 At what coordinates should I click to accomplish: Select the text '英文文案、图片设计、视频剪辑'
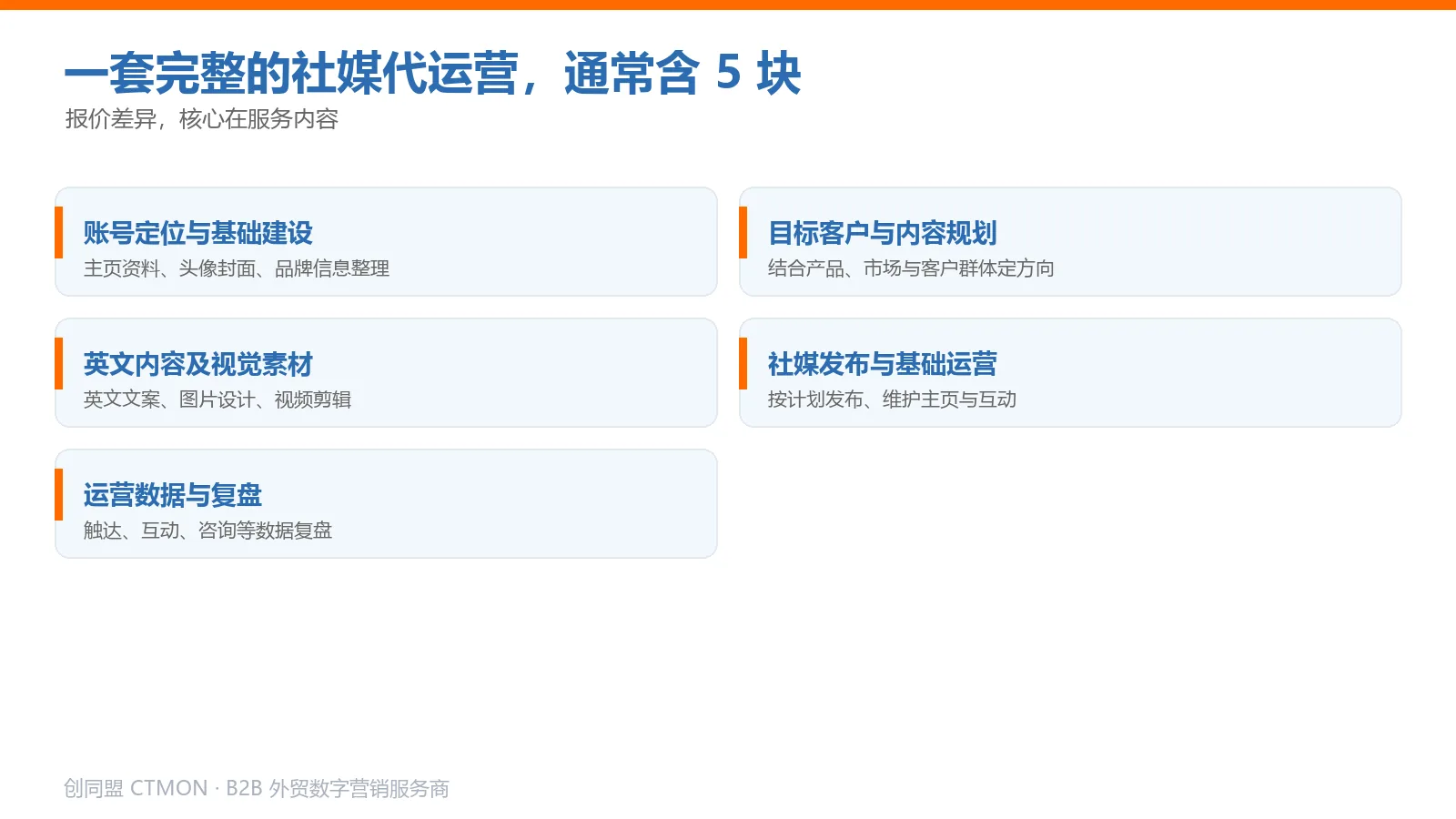217,399
